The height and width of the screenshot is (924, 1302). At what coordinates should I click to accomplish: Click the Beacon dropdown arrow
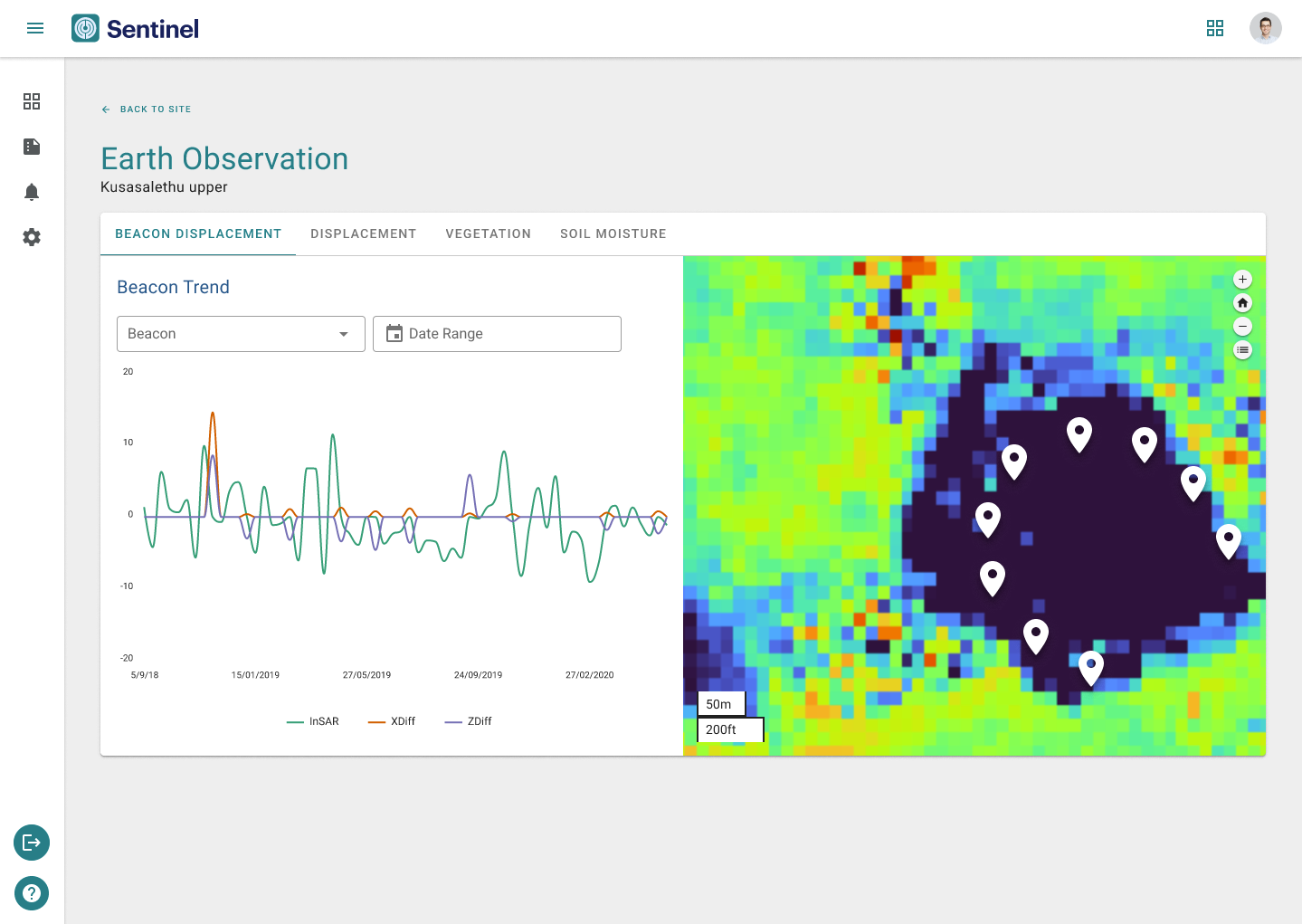344,334
